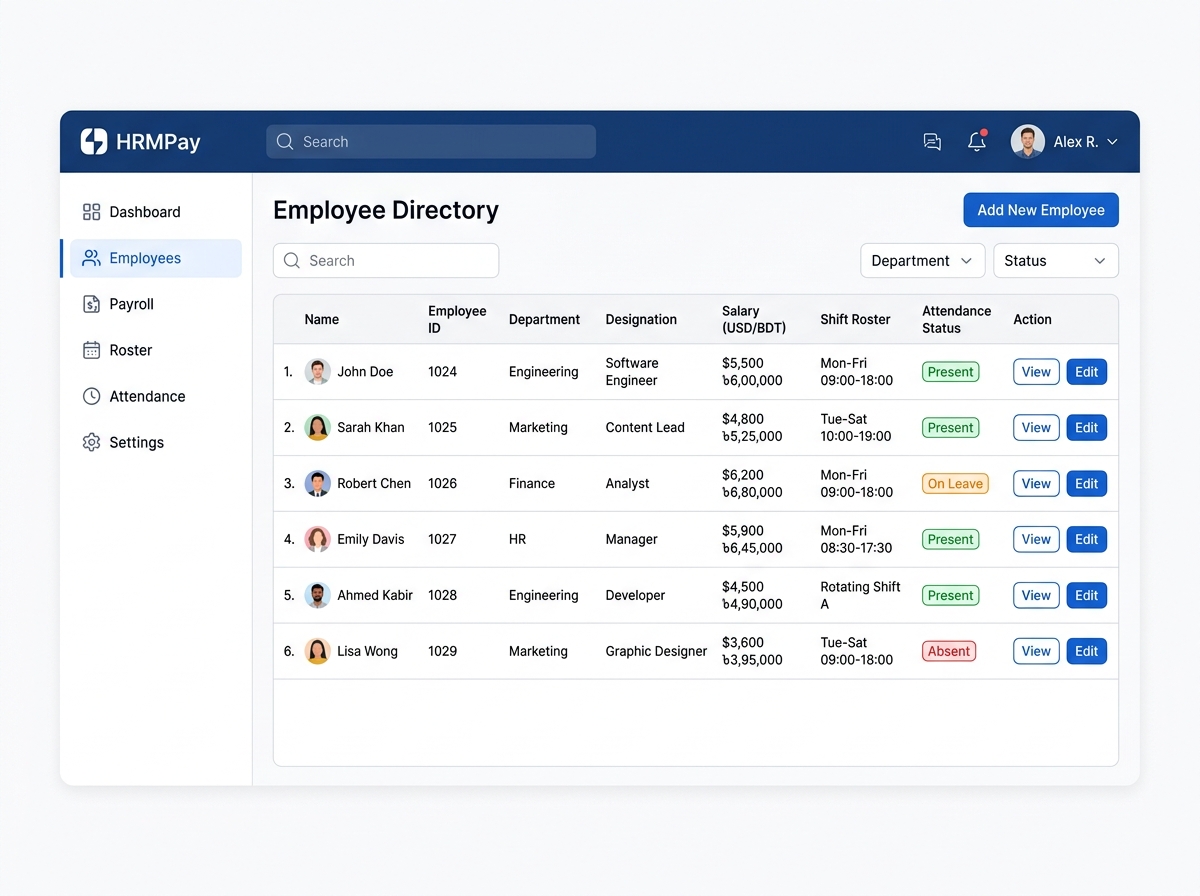
Task: Click the Software Engineer designation cell
Action: (632, 372)
